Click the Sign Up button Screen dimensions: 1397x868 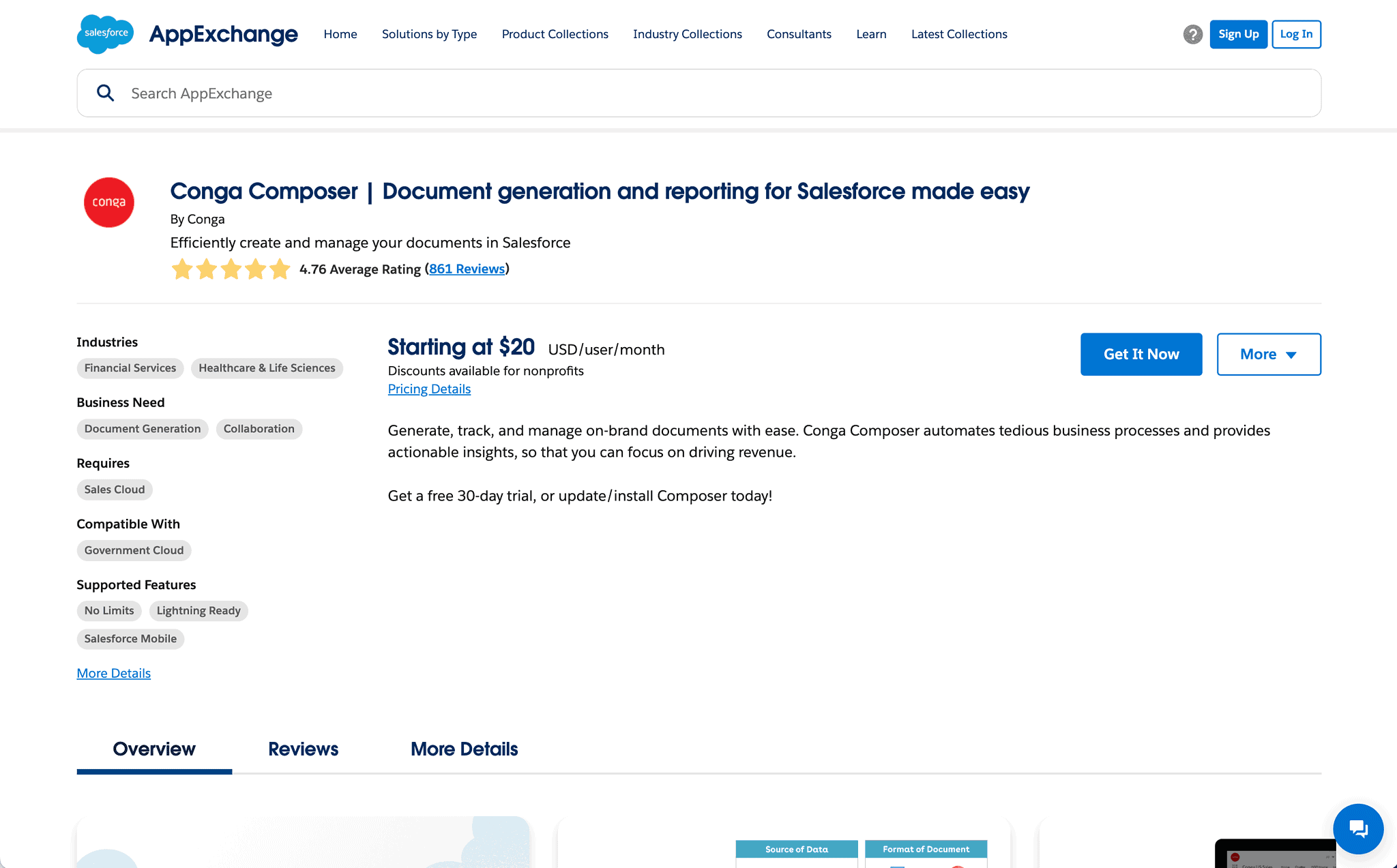pyautogui.click(x=1239, y=34)
